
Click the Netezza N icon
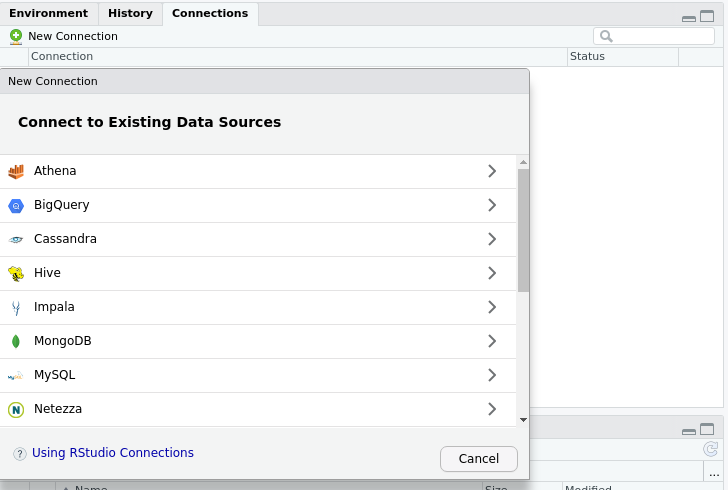tap(16, 409)
